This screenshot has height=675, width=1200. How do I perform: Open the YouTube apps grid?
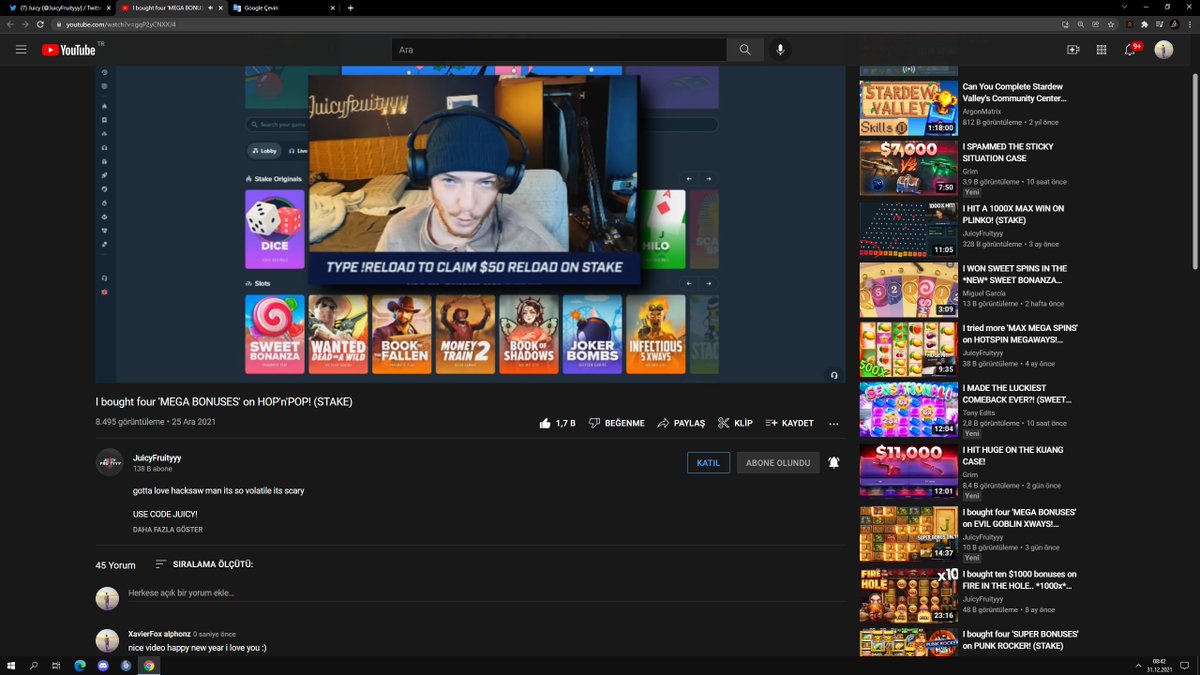tap(1102, 49)
